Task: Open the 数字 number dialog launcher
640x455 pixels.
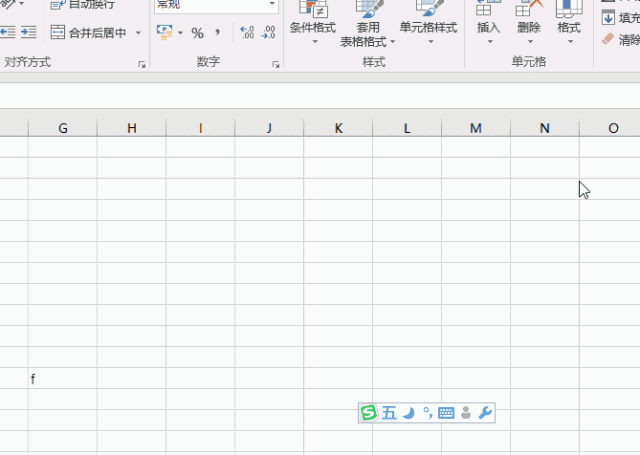Action: point(276,64)
